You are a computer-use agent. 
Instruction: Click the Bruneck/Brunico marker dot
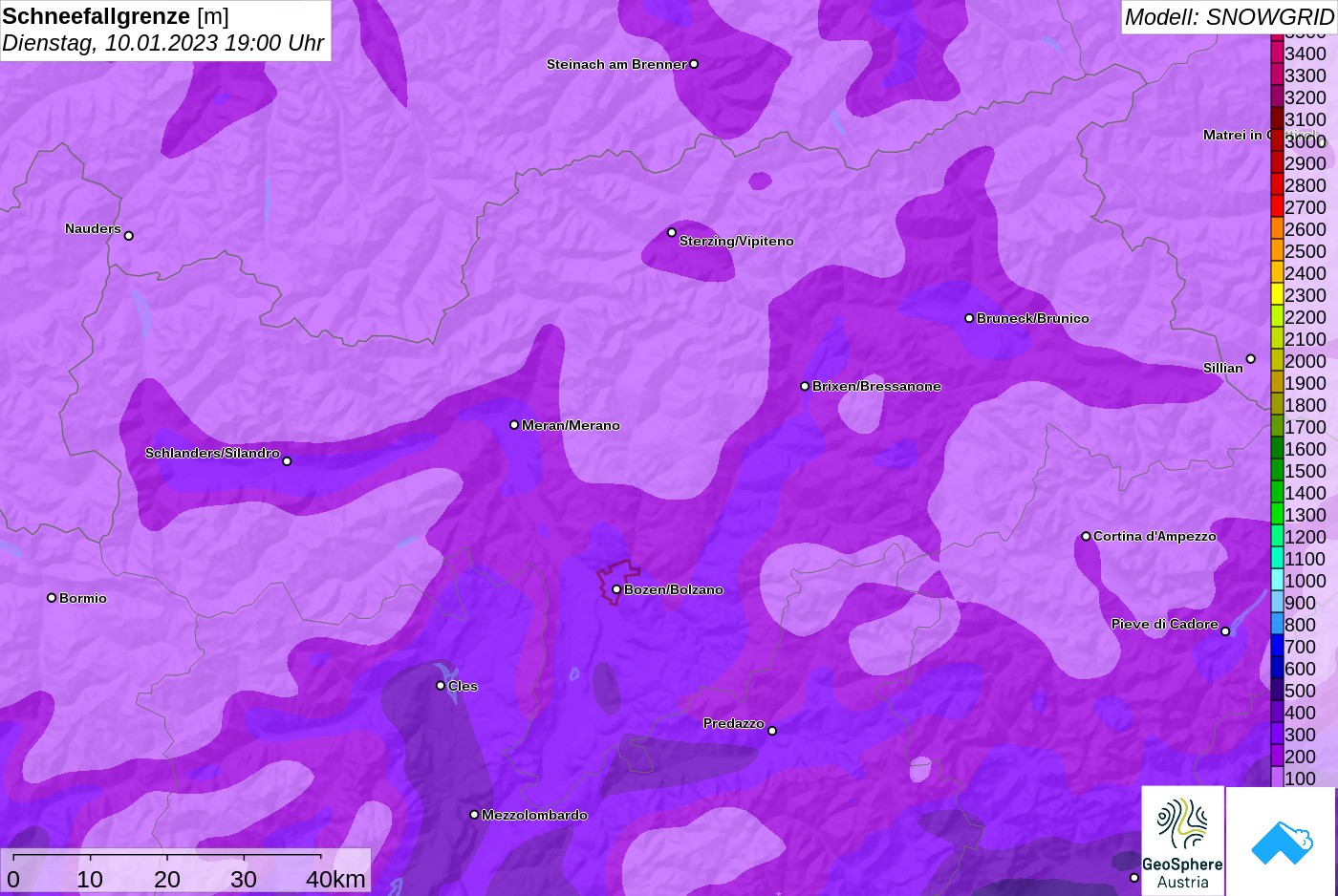[x=969, y=318]
